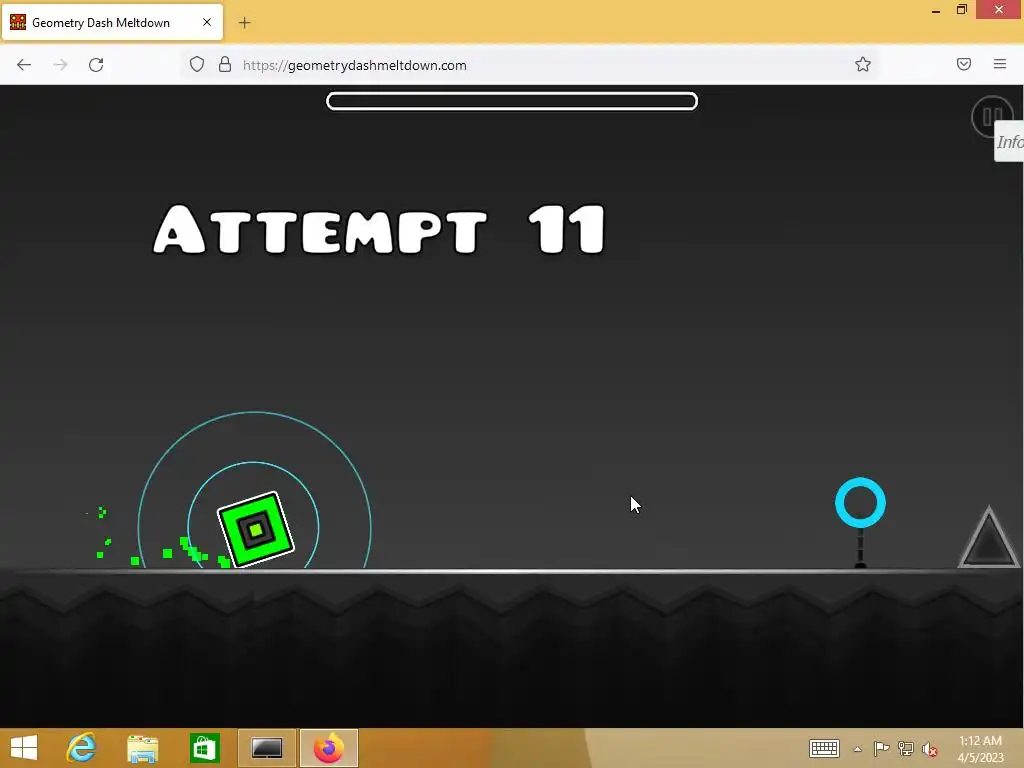Open the Windows Start menu

24,748
